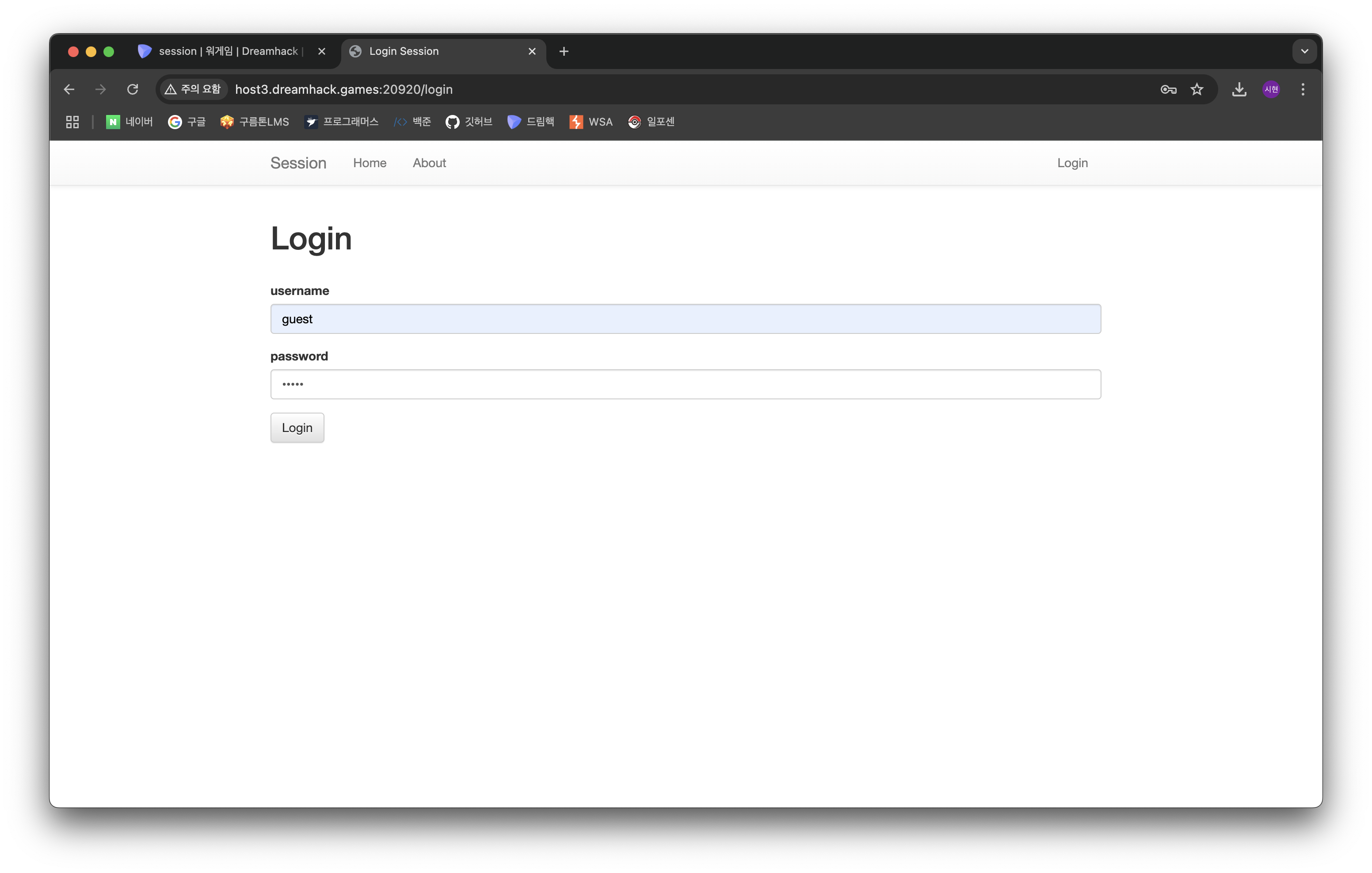1372x873 pixels.
Task: Open a new tab with plus
Action: 564,51
